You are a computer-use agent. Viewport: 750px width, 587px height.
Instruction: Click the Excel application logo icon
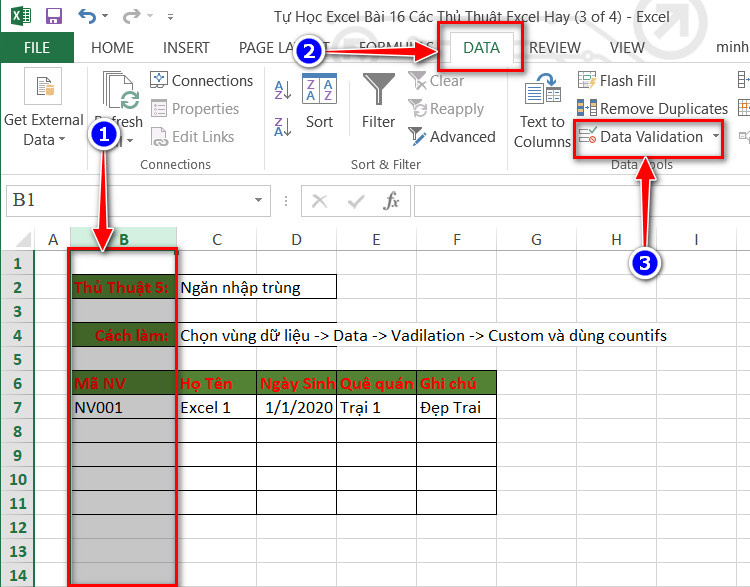click(21, 16)
